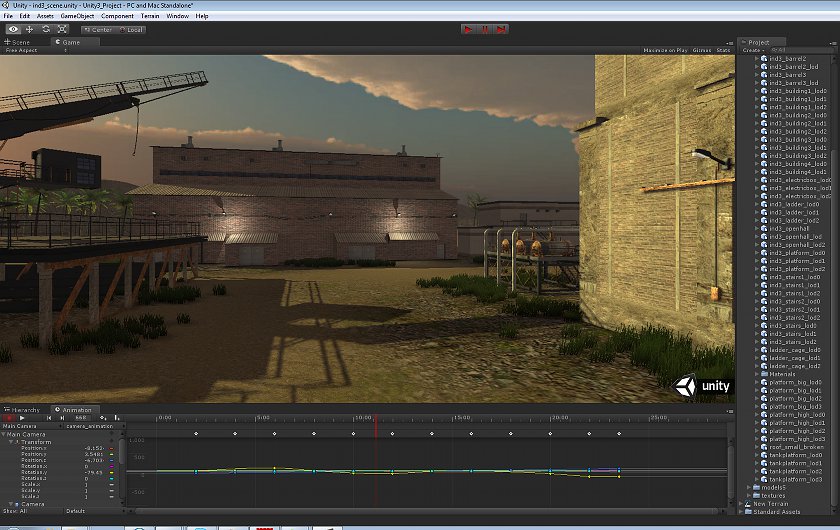The width and height of the screenshot is (840, 530).
Task: Open the Assets menu
Action: point(45,16)
